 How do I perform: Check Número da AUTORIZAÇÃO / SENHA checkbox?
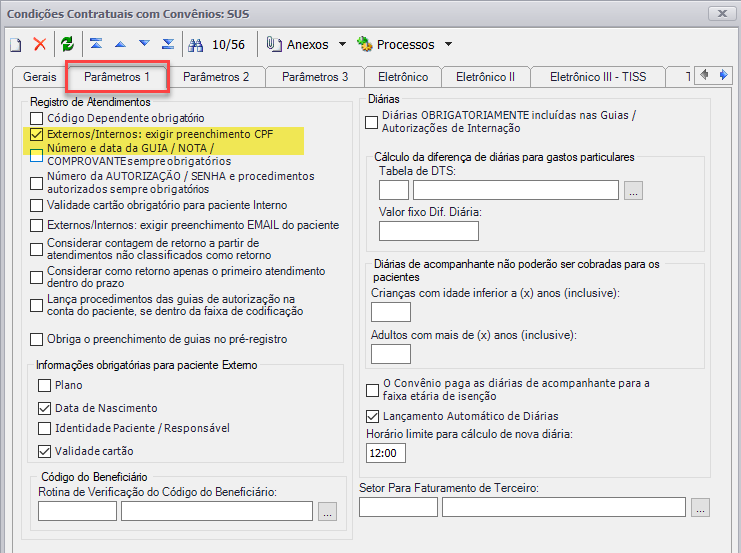coord(36,183)
